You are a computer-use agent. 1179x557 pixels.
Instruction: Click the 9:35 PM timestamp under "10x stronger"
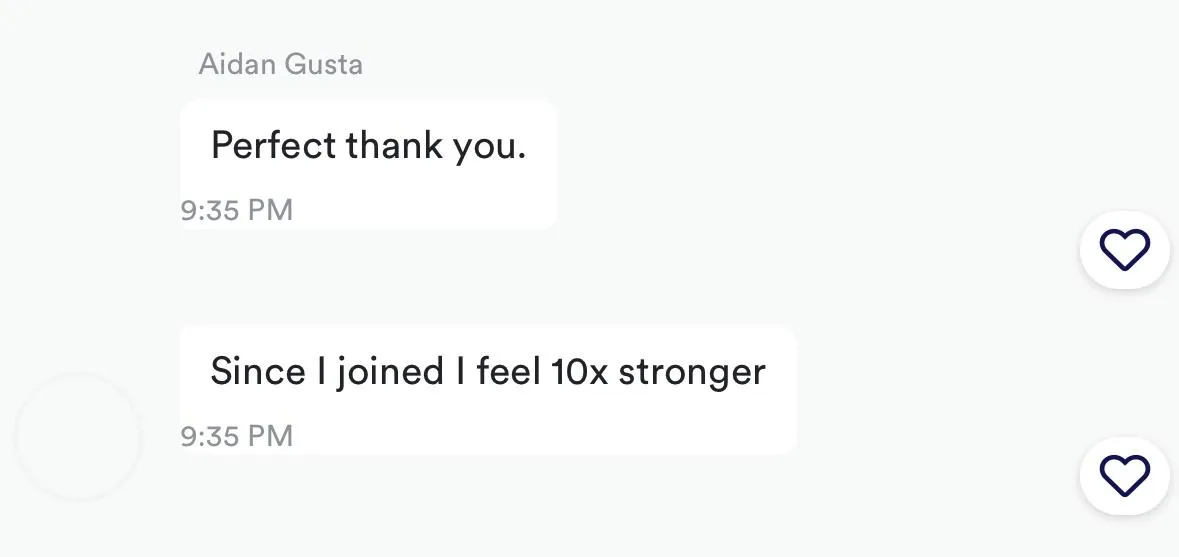pos(237,436)
